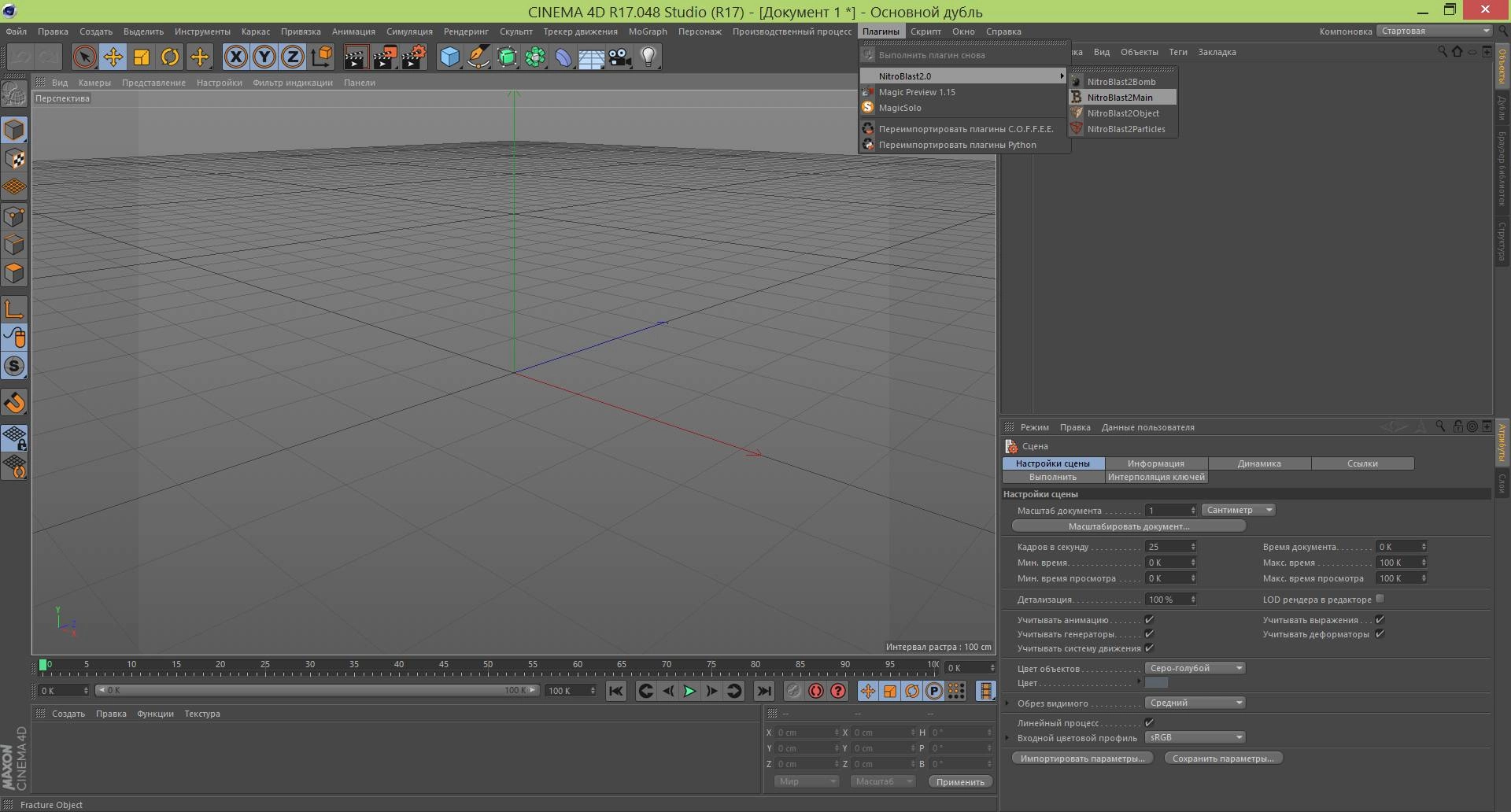The height and width of the screenshot is (812, 1511).
Task: Toggle Линейный процесс checkbox
Action: click(x=1149, y=722)
